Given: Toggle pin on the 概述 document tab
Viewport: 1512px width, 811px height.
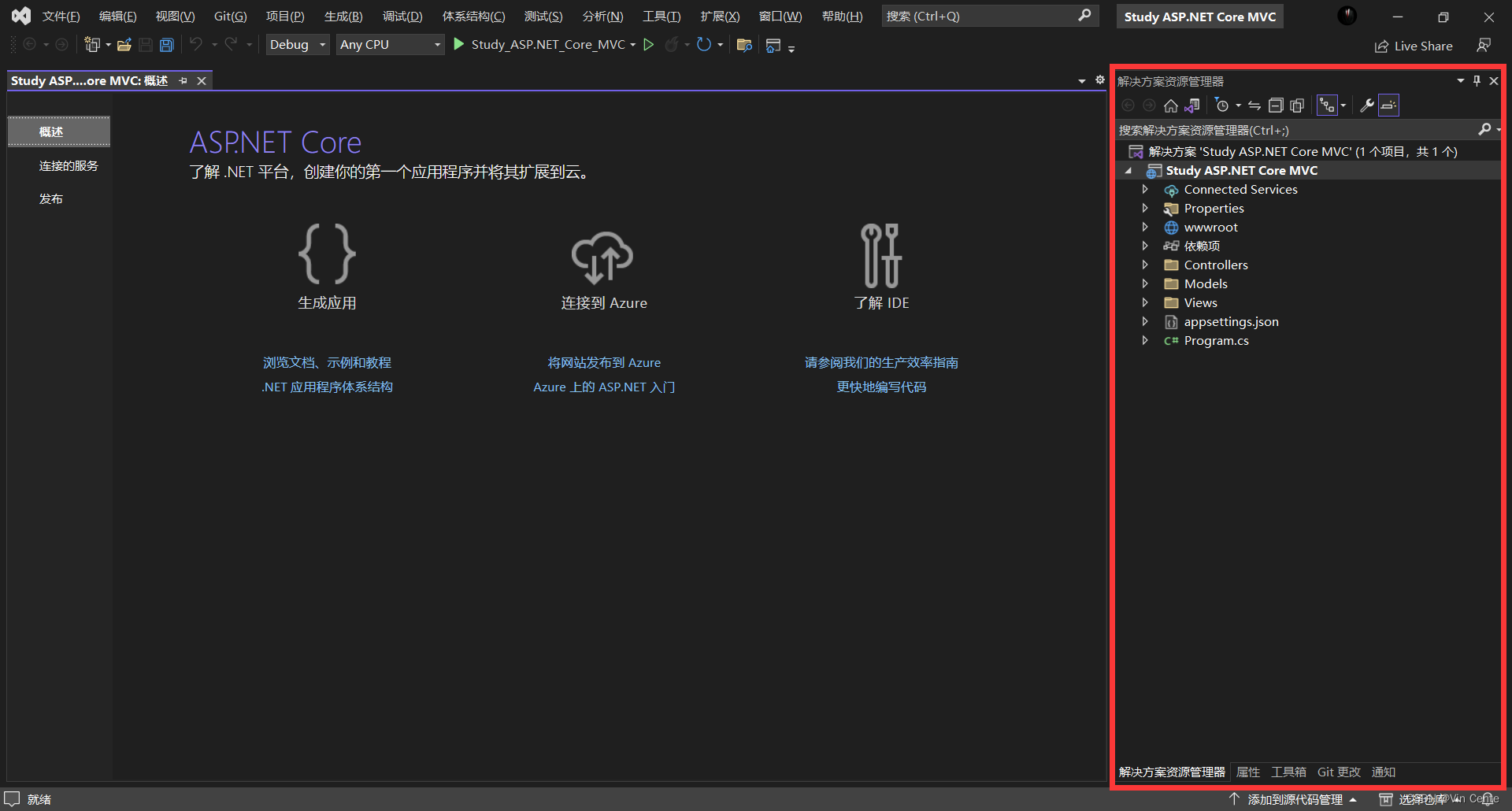Looking at the screenshot, I should (183, 81).
